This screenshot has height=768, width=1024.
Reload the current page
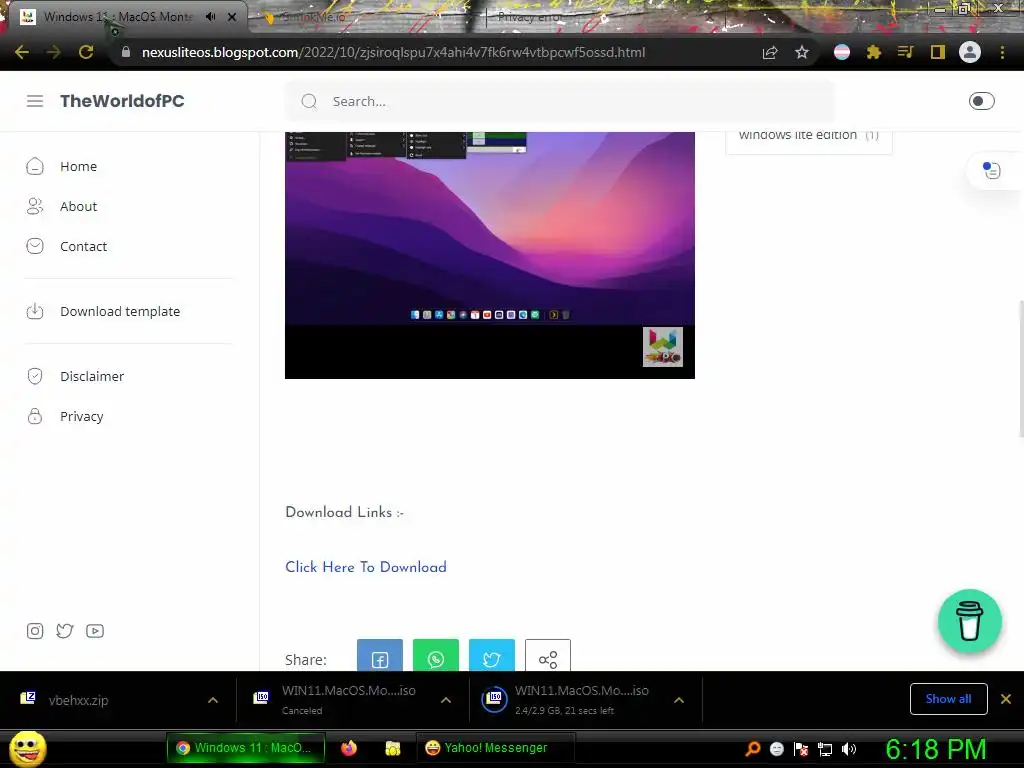(x=86, y=52)
